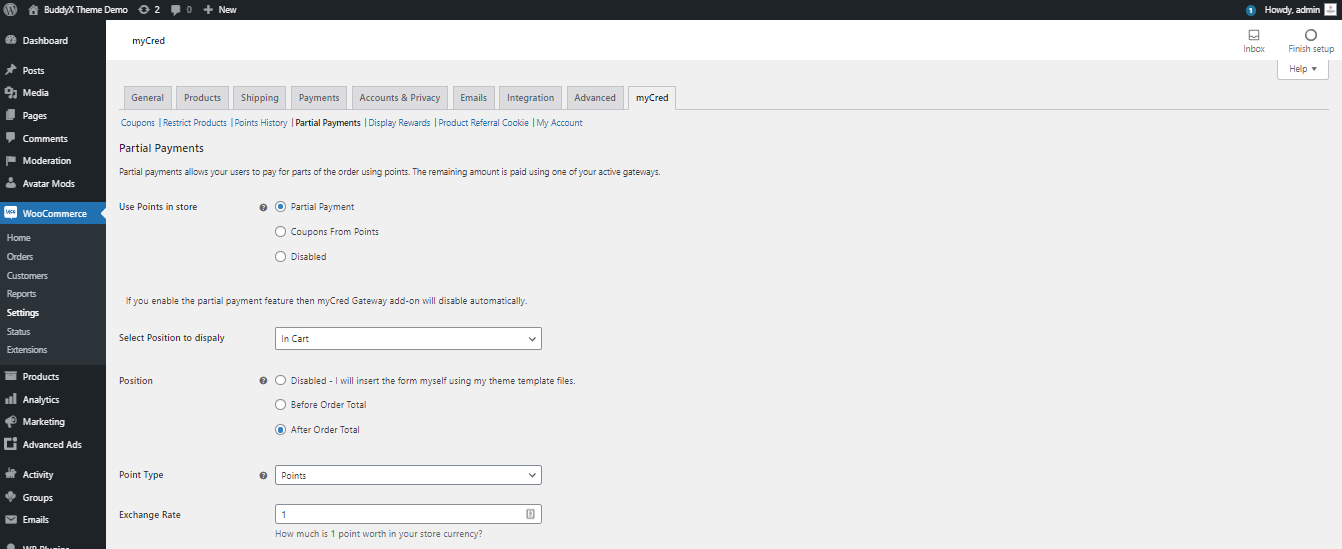Viewport: 1342px width, 549px height.
Task: Go to WooCommerce Extensions submenu
Action: pos(27,350)
